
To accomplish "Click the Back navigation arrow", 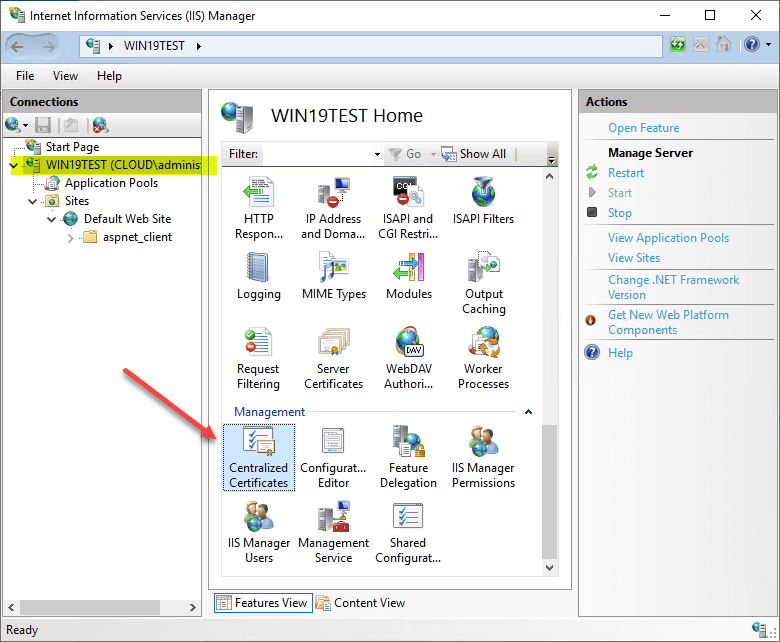I will pyautogui.click(x=17, y=47).
